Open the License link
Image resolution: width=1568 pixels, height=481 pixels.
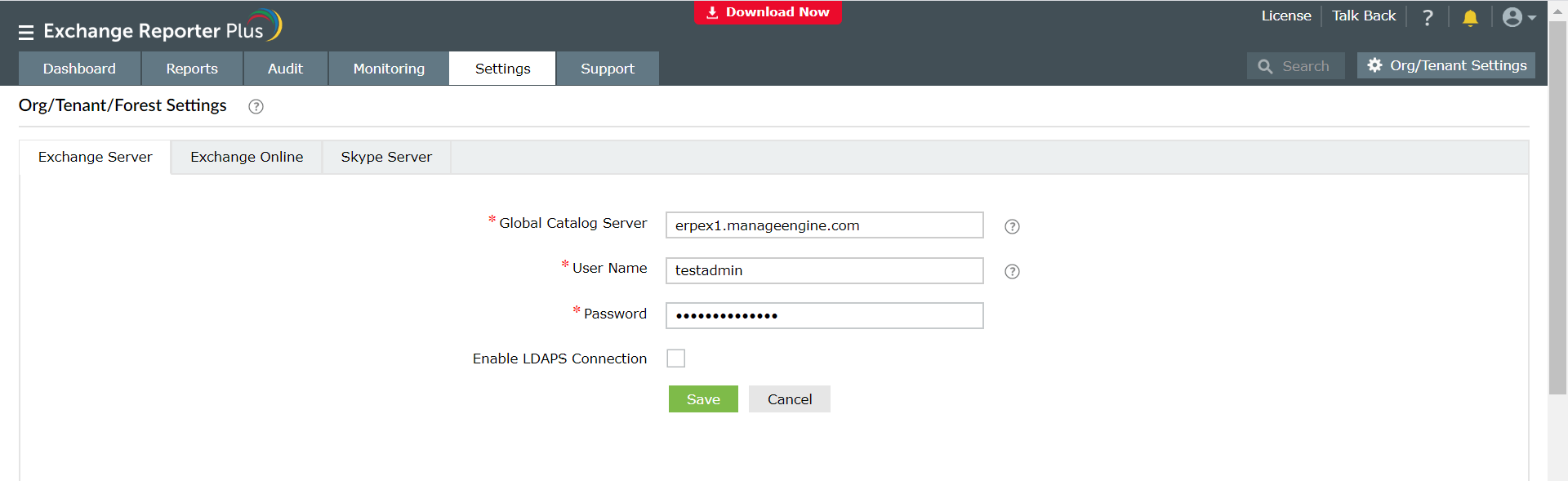pyautogui.click(x=1286, y=16)
